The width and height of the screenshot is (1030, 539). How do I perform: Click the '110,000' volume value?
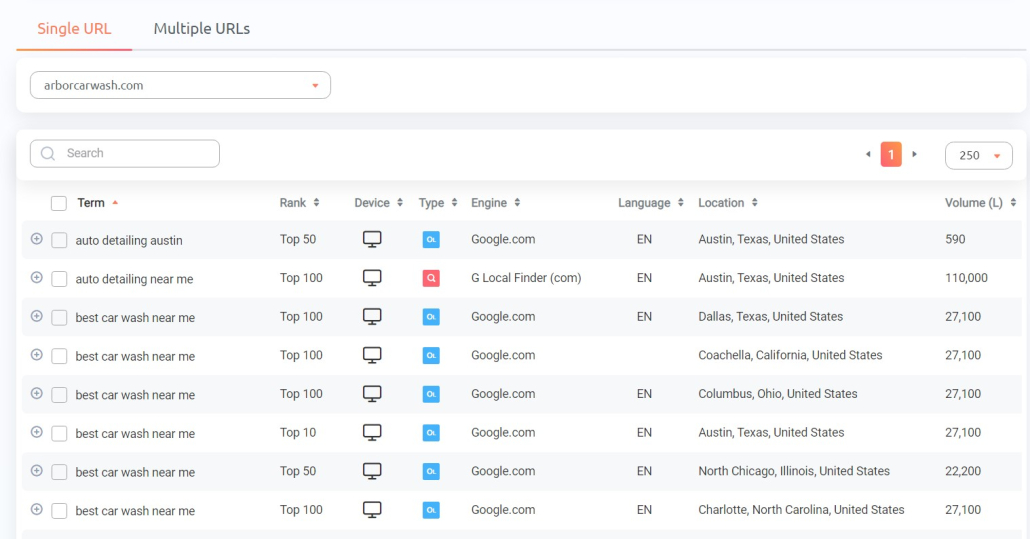point(966,278)
